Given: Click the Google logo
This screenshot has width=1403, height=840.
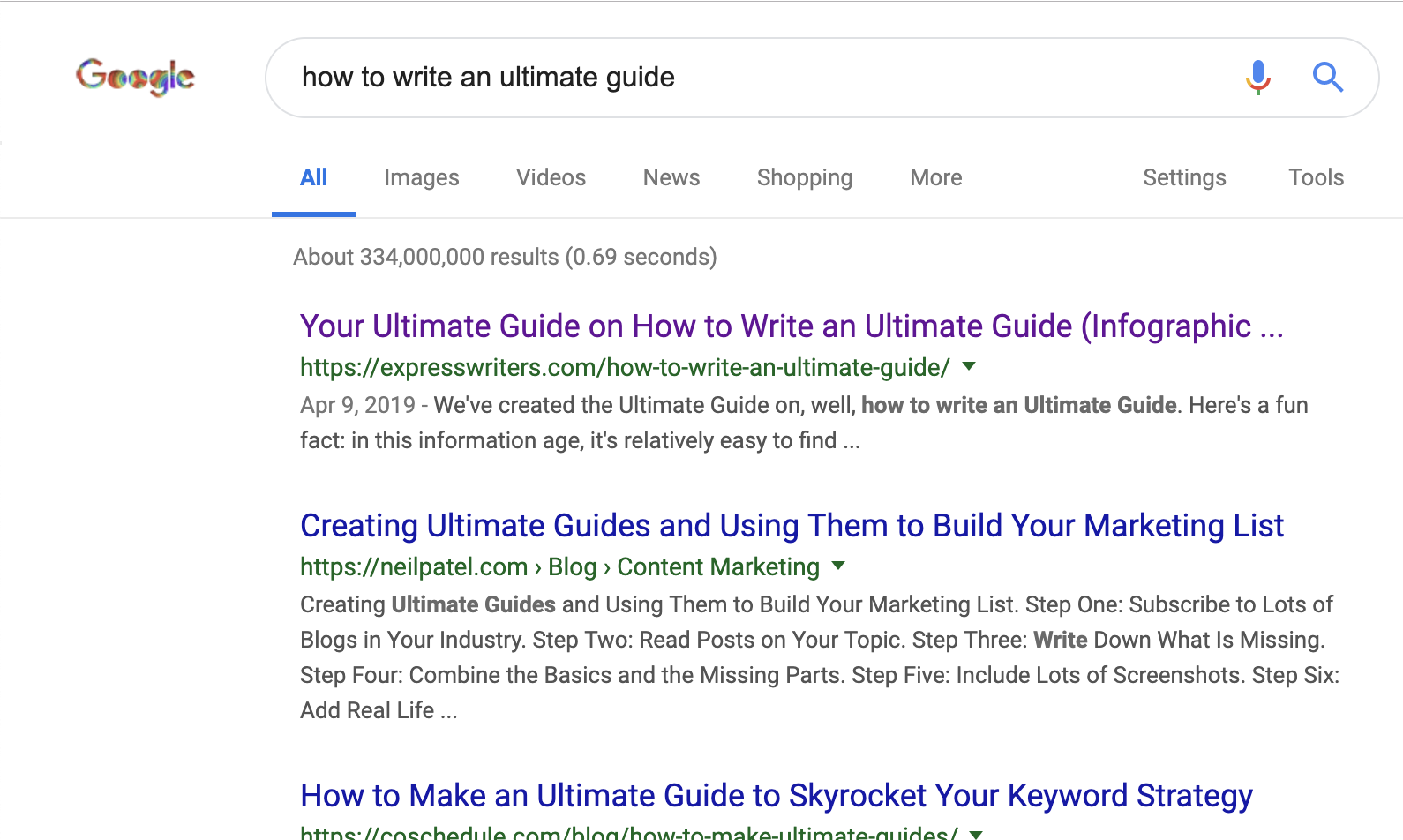Looking at the screenshot, I should point(135,77).
